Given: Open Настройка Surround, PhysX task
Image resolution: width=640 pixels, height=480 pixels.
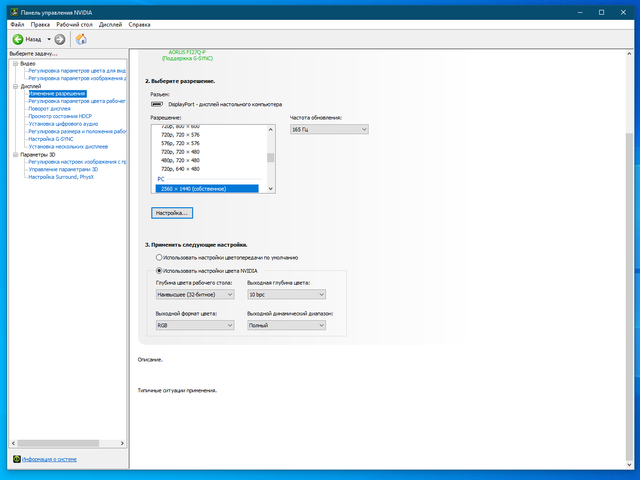Looking at the screenshot, I should (x=61, y=177).
